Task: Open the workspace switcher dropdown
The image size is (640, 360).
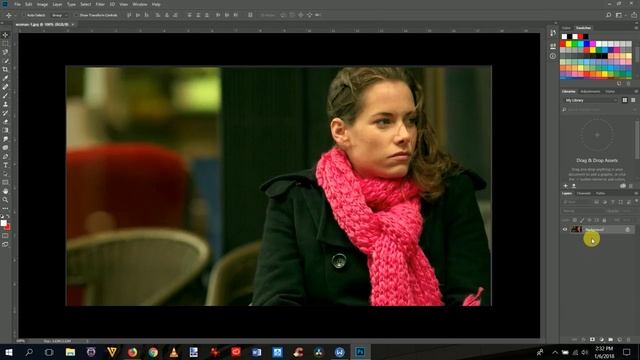Action: pos(620,15)
